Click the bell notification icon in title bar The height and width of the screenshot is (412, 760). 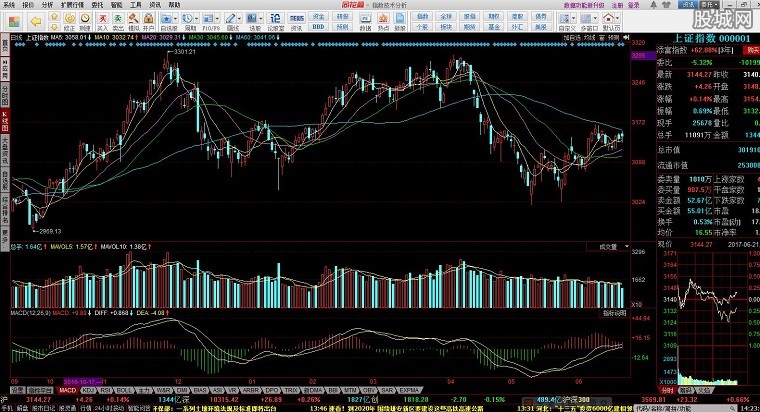[653, 5]
